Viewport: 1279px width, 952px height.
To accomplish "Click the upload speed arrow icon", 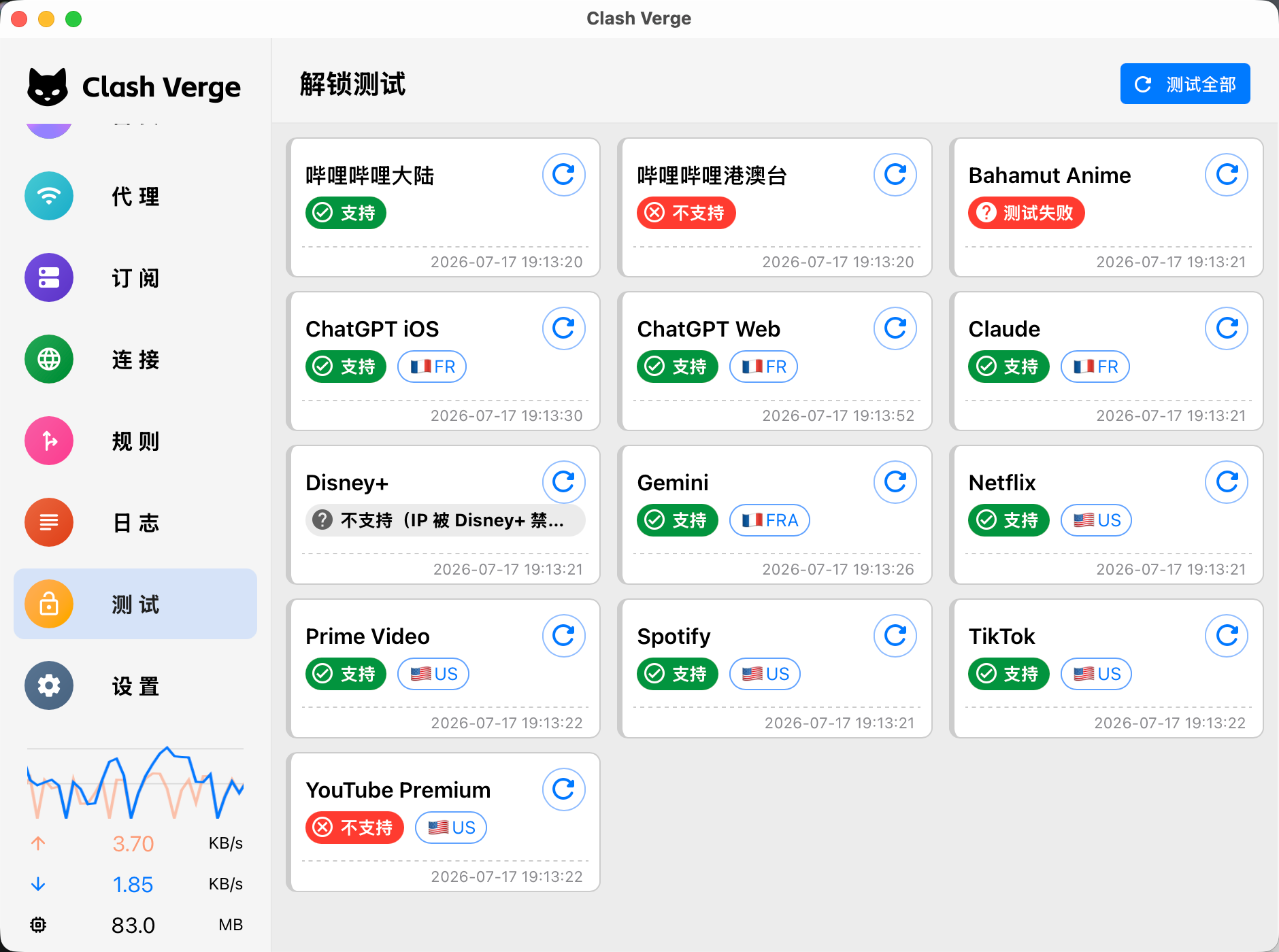I will click(38, 843).
